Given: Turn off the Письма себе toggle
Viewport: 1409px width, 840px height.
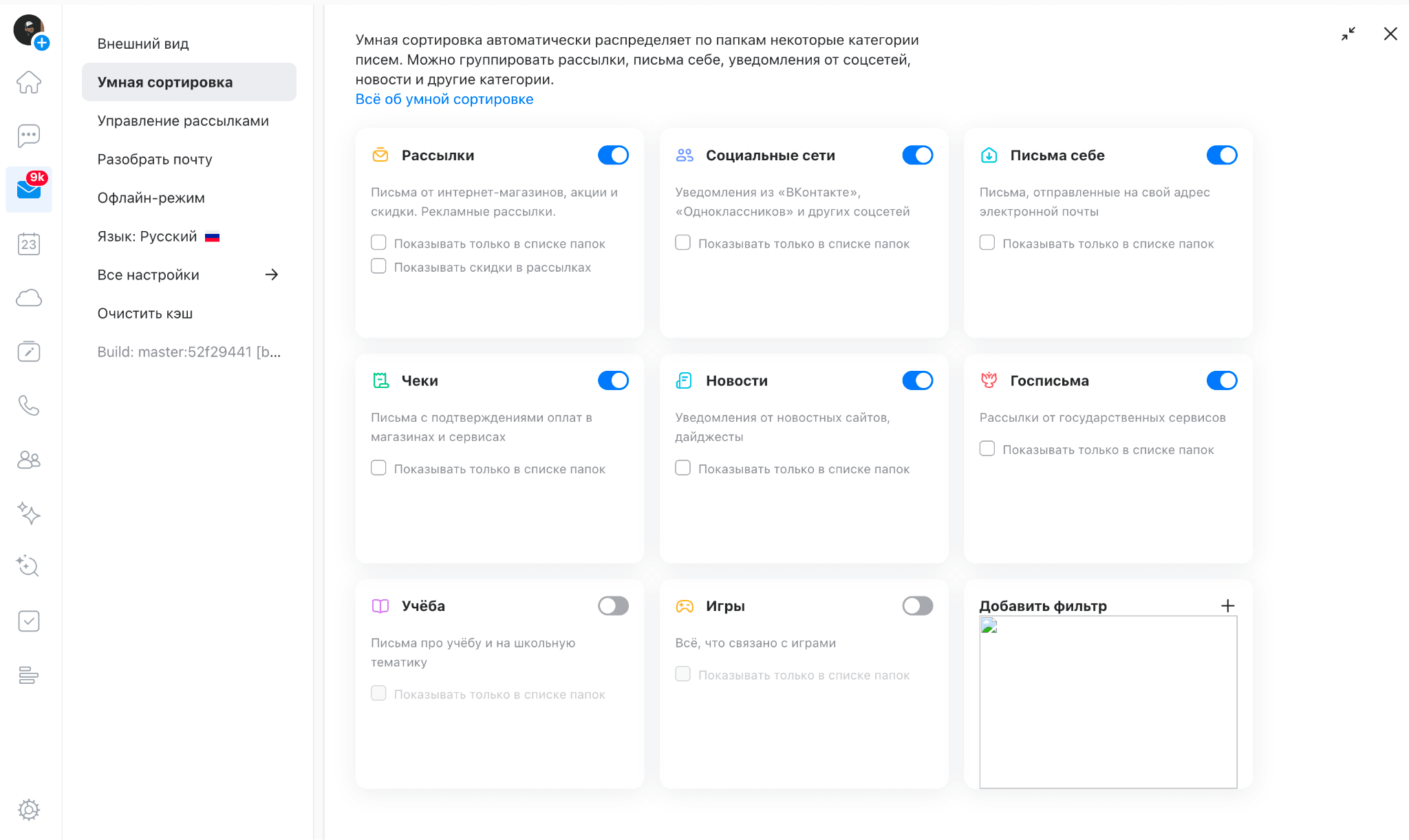Looking at the screenshot, I should click(1222, 155).
